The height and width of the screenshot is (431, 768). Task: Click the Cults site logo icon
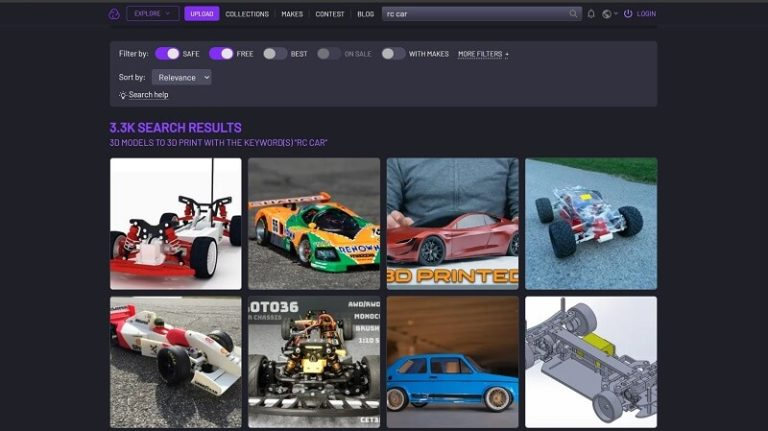(x=114, y=14)
